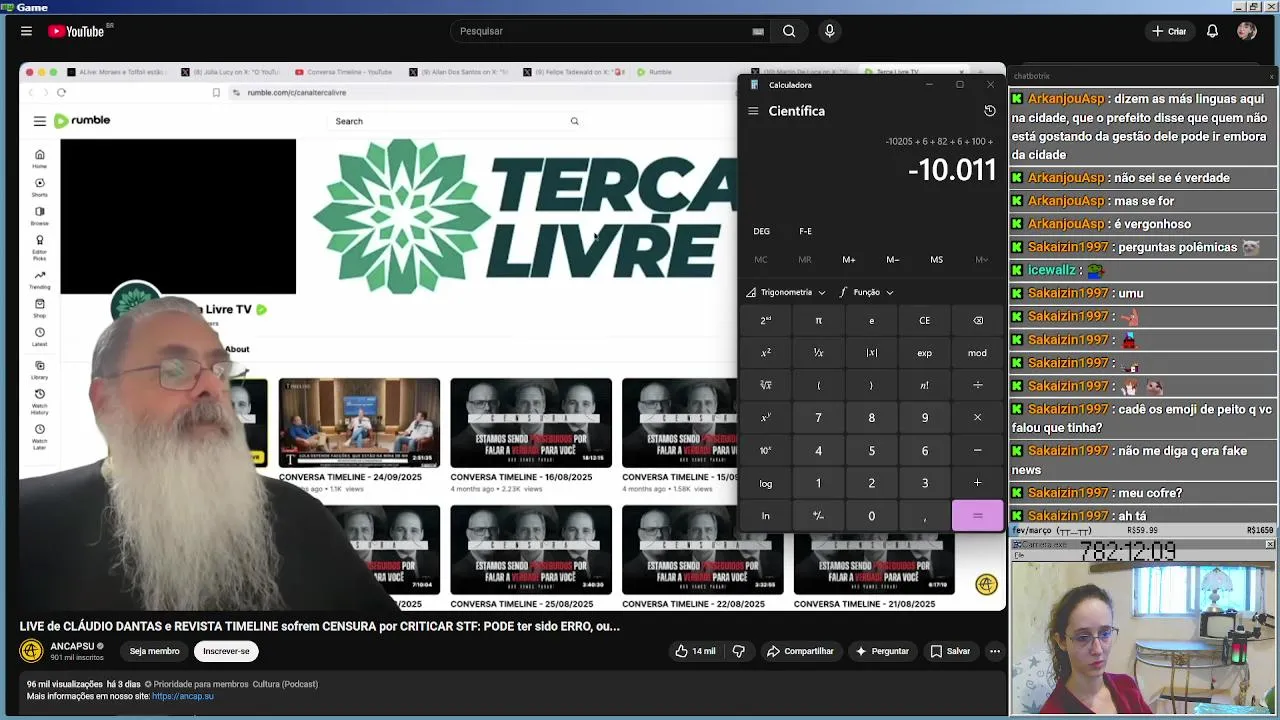Click the plus/minus sign key
The height and width of the screenshot is (720, 1280).
[818, 516]
